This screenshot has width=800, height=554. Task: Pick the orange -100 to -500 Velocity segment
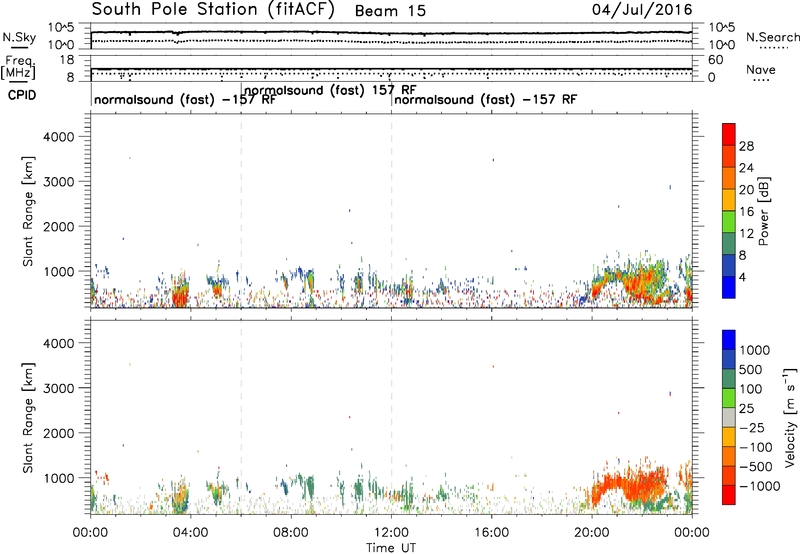pos(729,457)
